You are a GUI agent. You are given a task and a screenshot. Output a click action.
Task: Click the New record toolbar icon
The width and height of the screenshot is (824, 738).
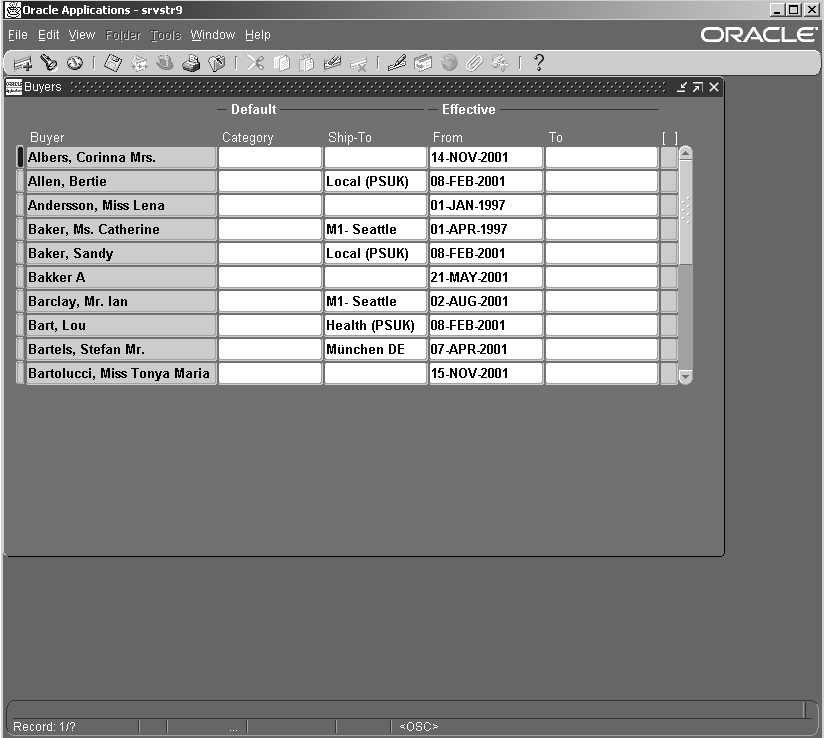23,63
